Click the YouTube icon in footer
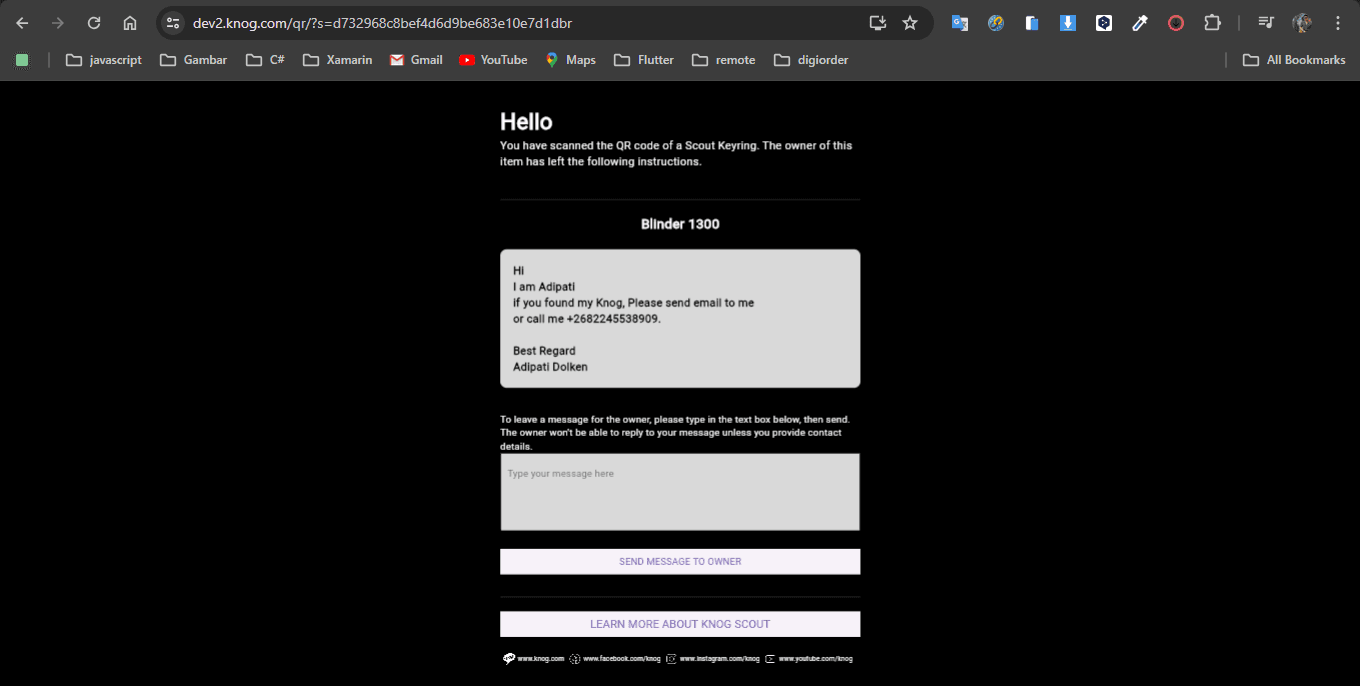 coord(770,659)
